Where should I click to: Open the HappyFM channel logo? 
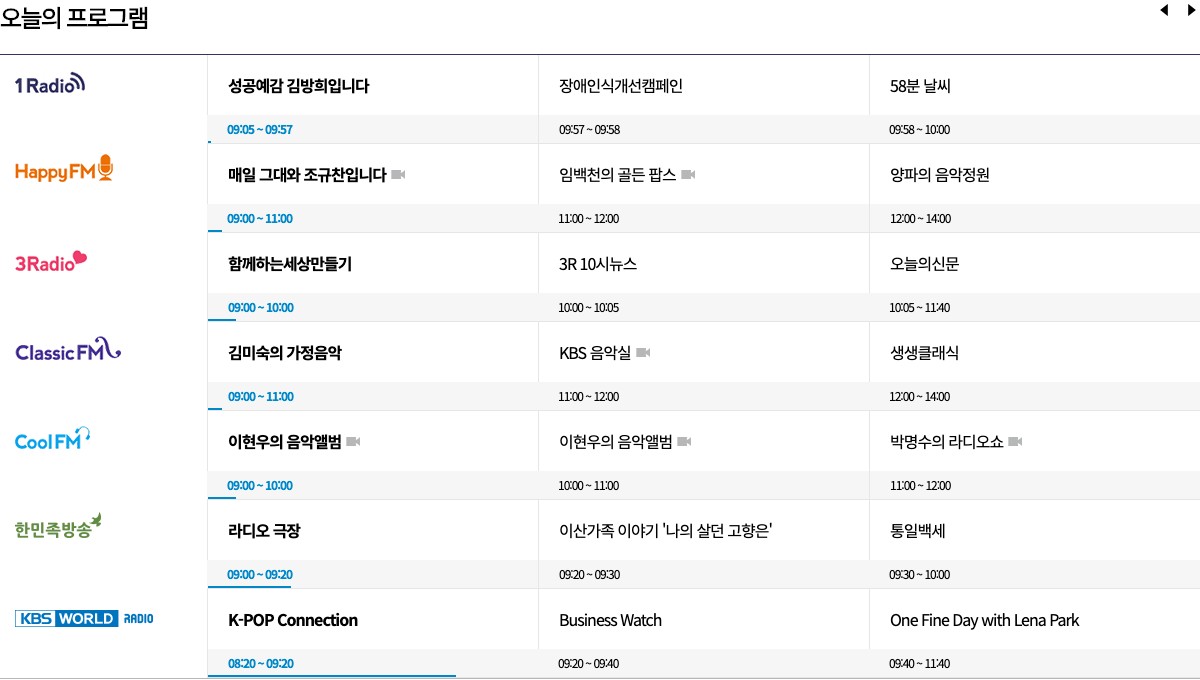[x=64, y=170]
